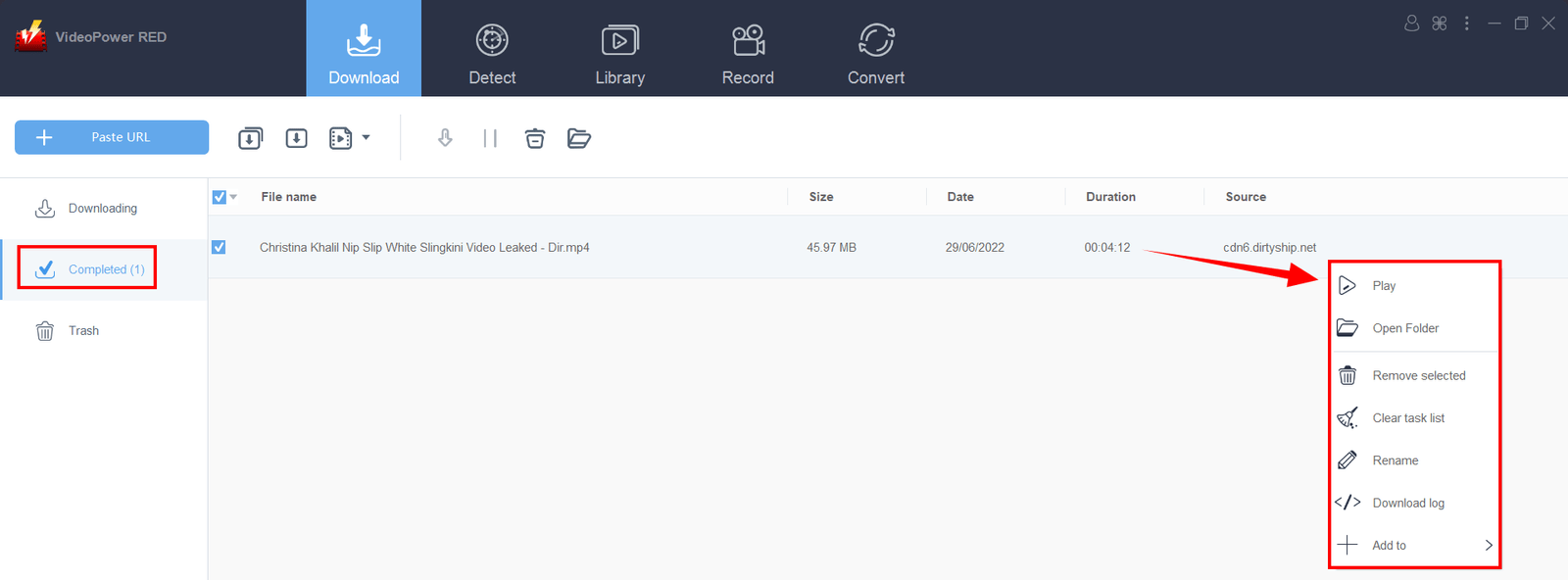This screenshot has height=580, width=1568.
Task: Click the single download toolbar icon
Action: pos(296,138)
